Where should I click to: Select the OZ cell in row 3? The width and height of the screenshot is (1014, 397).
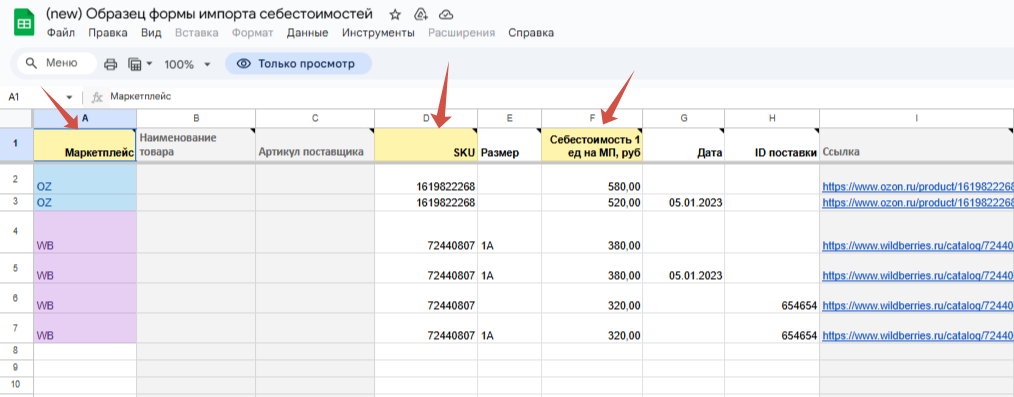pyautogui.click(x=85, y=202)
